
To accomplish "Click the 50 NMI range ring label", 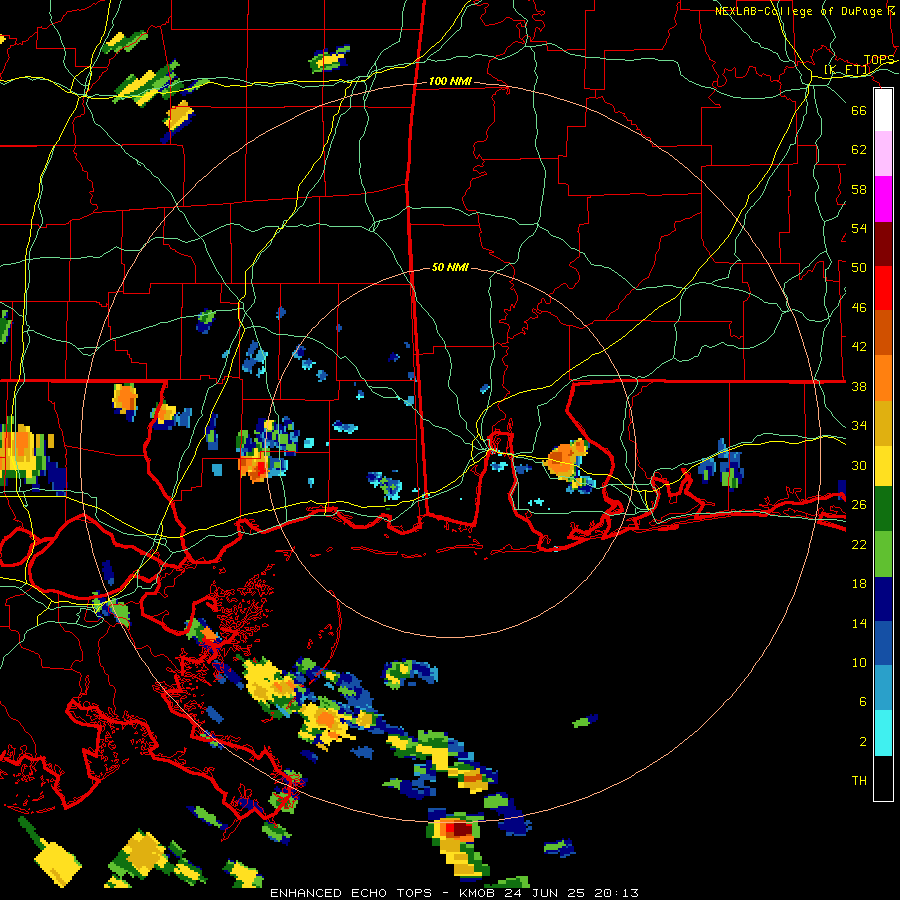I will click(x=449, y=267).
